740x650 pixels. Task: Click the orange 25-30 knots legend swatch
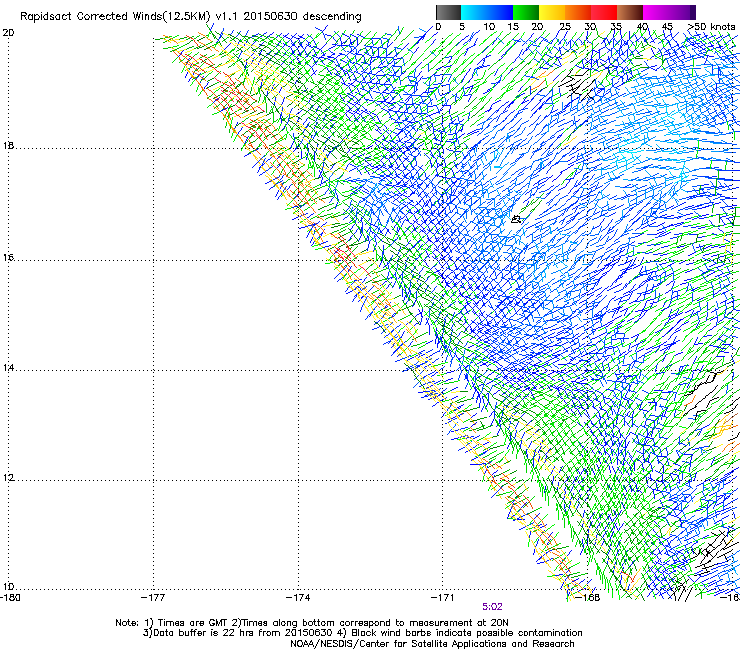coord(578,12)
